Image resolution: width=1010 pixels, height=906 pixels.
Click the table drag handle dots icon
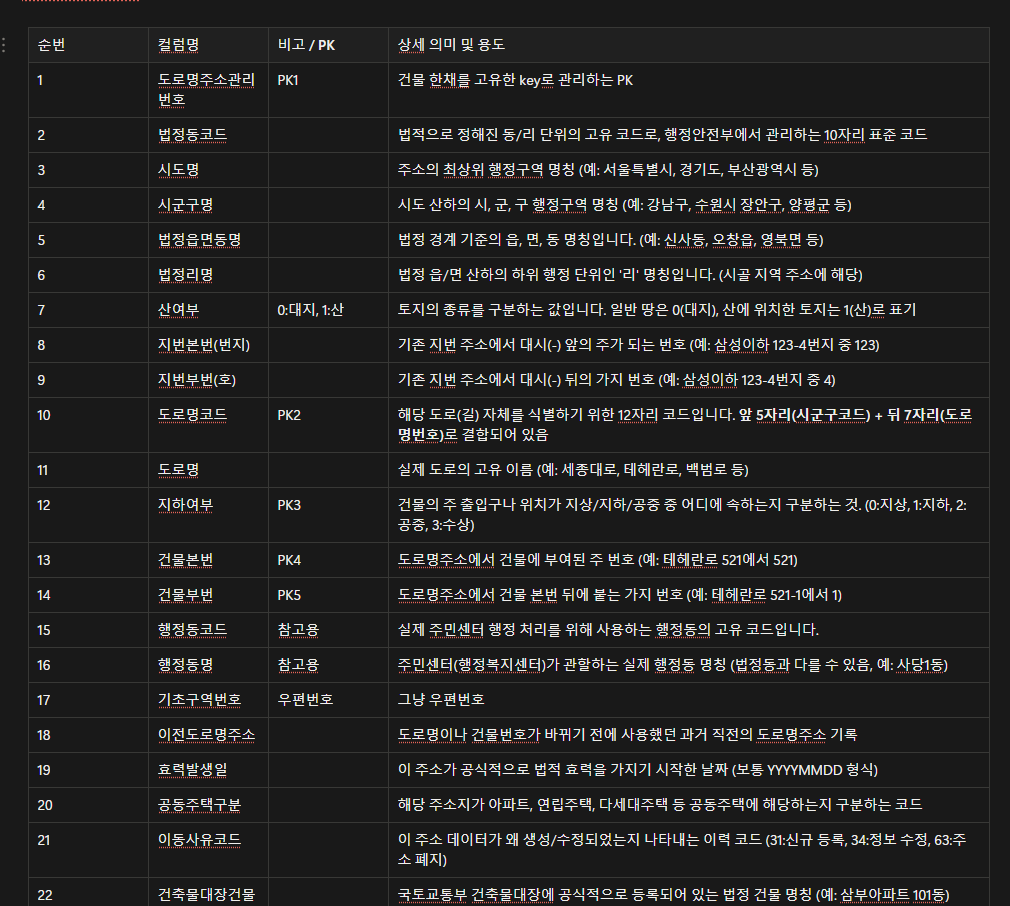4,44
